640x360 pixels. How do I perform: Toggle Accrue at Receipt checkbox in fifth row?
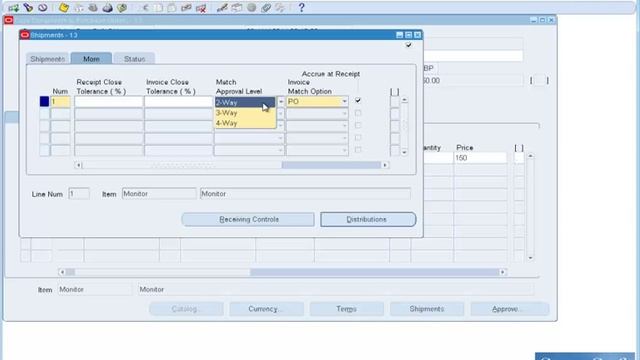358,150
